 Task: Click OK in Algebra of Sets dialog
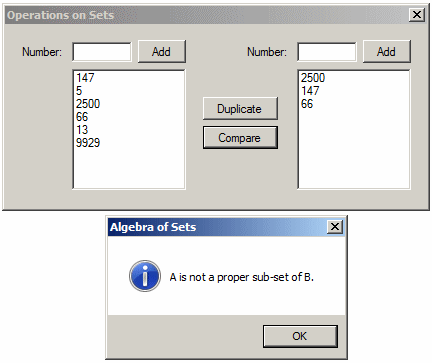[300, 336]
